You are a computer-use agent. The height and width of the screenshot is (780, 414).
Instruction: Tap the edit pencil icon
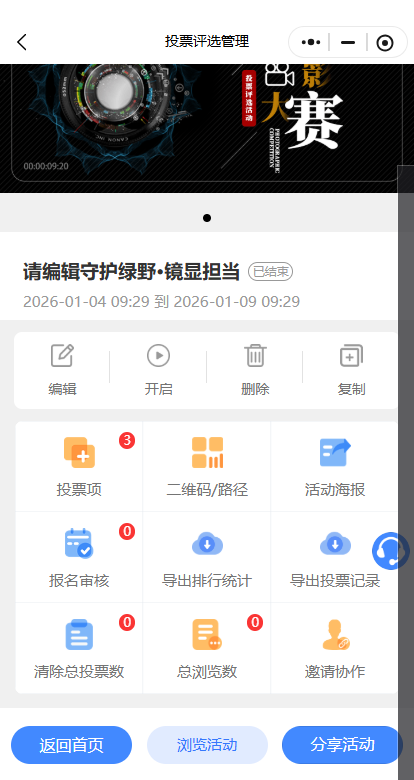pyautogui.click(x=62, y=355)
